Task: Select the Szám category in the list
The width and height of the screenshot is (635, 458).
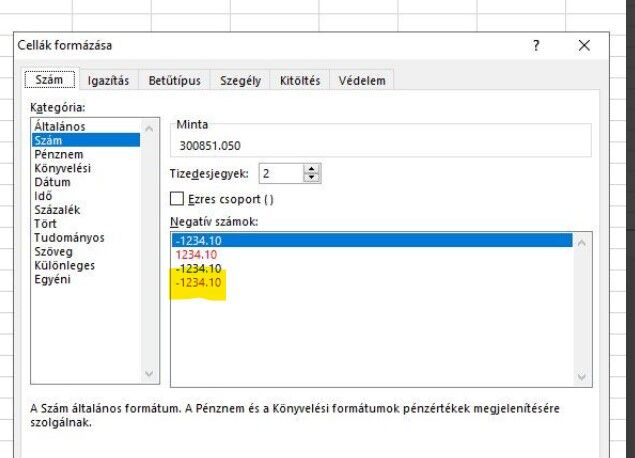Action: click(86, 140)
